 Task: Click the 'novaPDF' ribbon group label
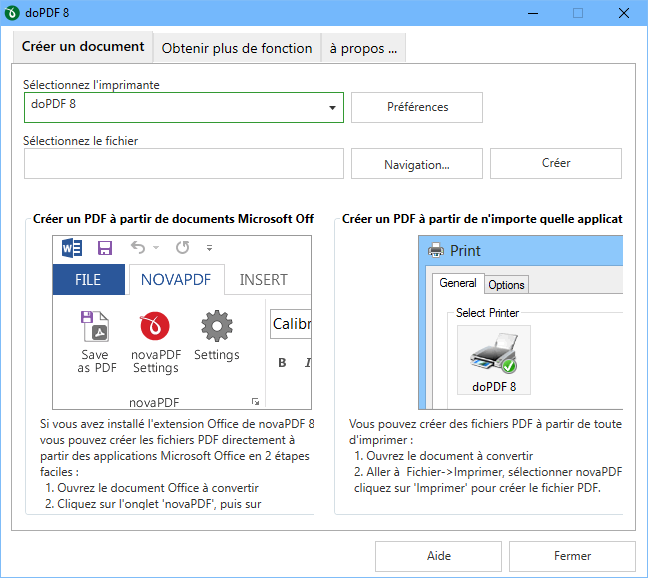(x=154, y=402)
